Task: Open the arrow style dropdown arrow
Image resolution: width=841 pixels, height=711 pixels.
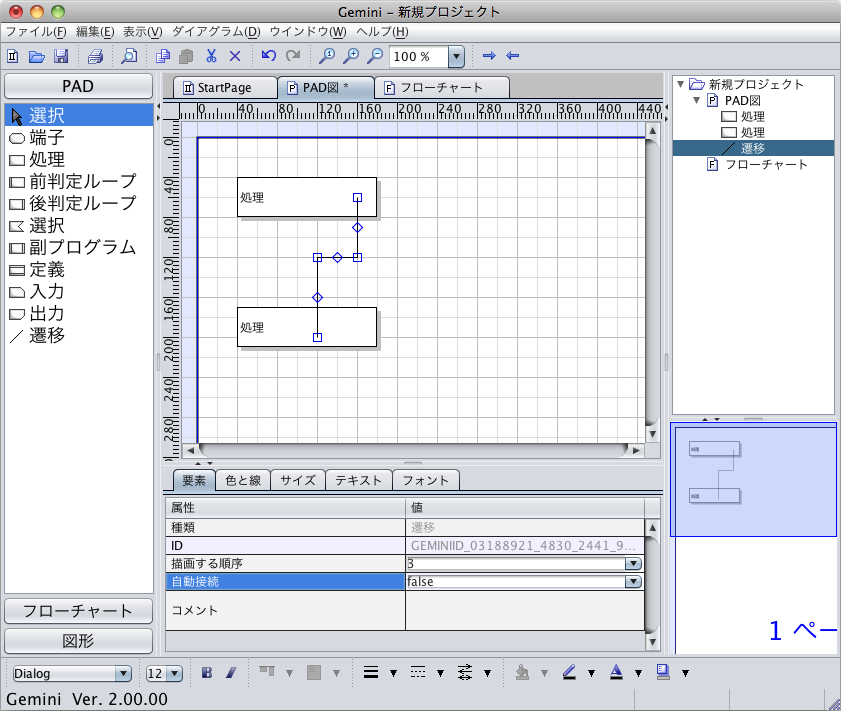Action: click(x=488, y=673)
